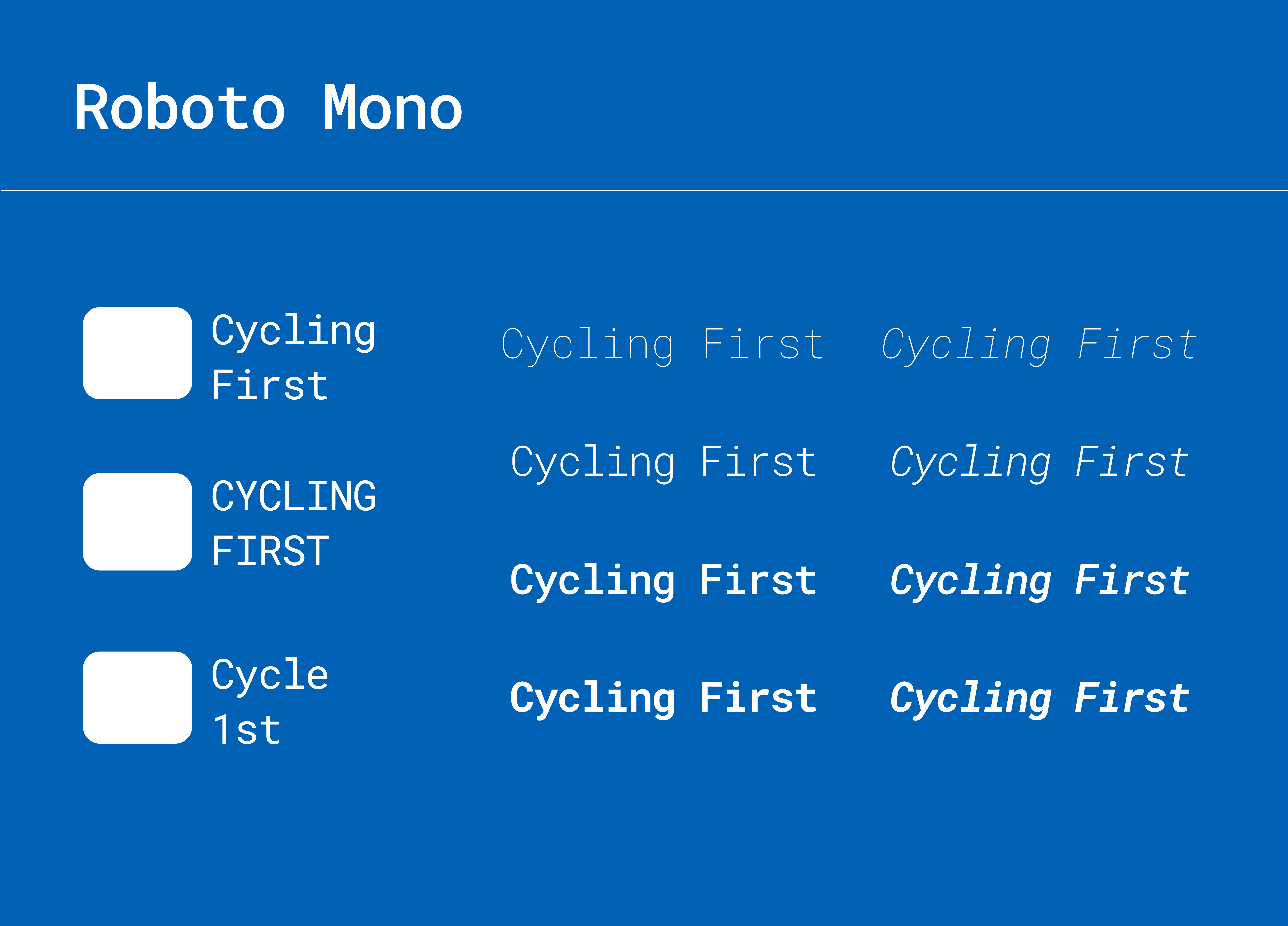Click the thin horizontal divider line
The height and width of the screenshot is (926, 1288).
point(644,190)
